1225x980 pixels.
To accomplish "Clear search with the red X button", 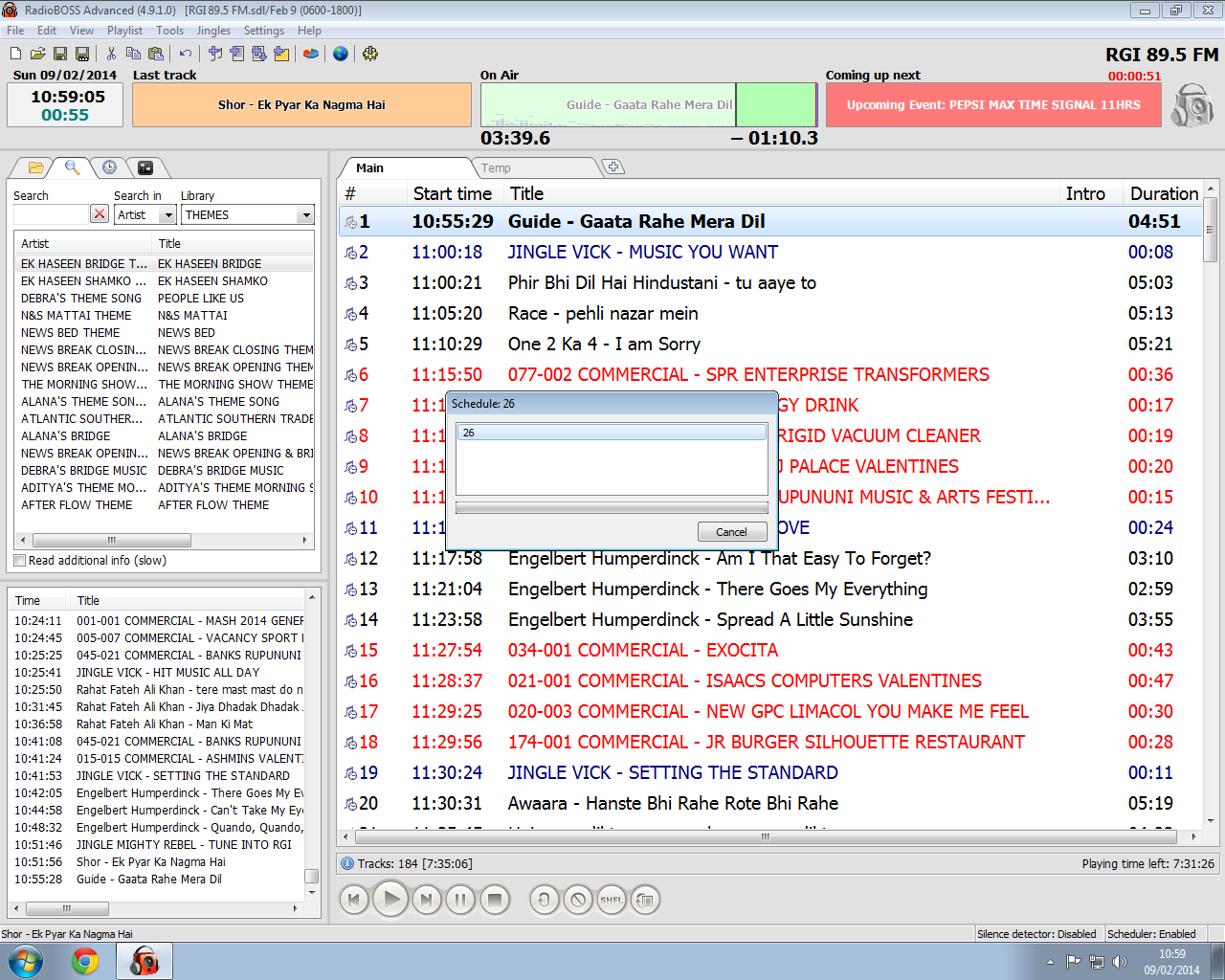I will [100, 214].
